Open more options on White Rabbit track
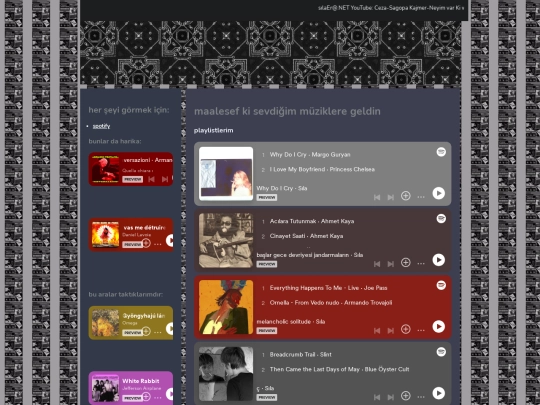 [157, 398]
